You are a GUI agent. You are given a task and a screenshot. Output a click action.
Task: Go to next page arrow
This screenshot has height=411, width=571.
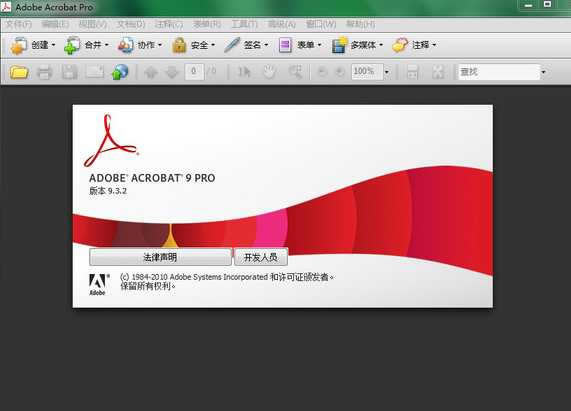pos(172,72)
